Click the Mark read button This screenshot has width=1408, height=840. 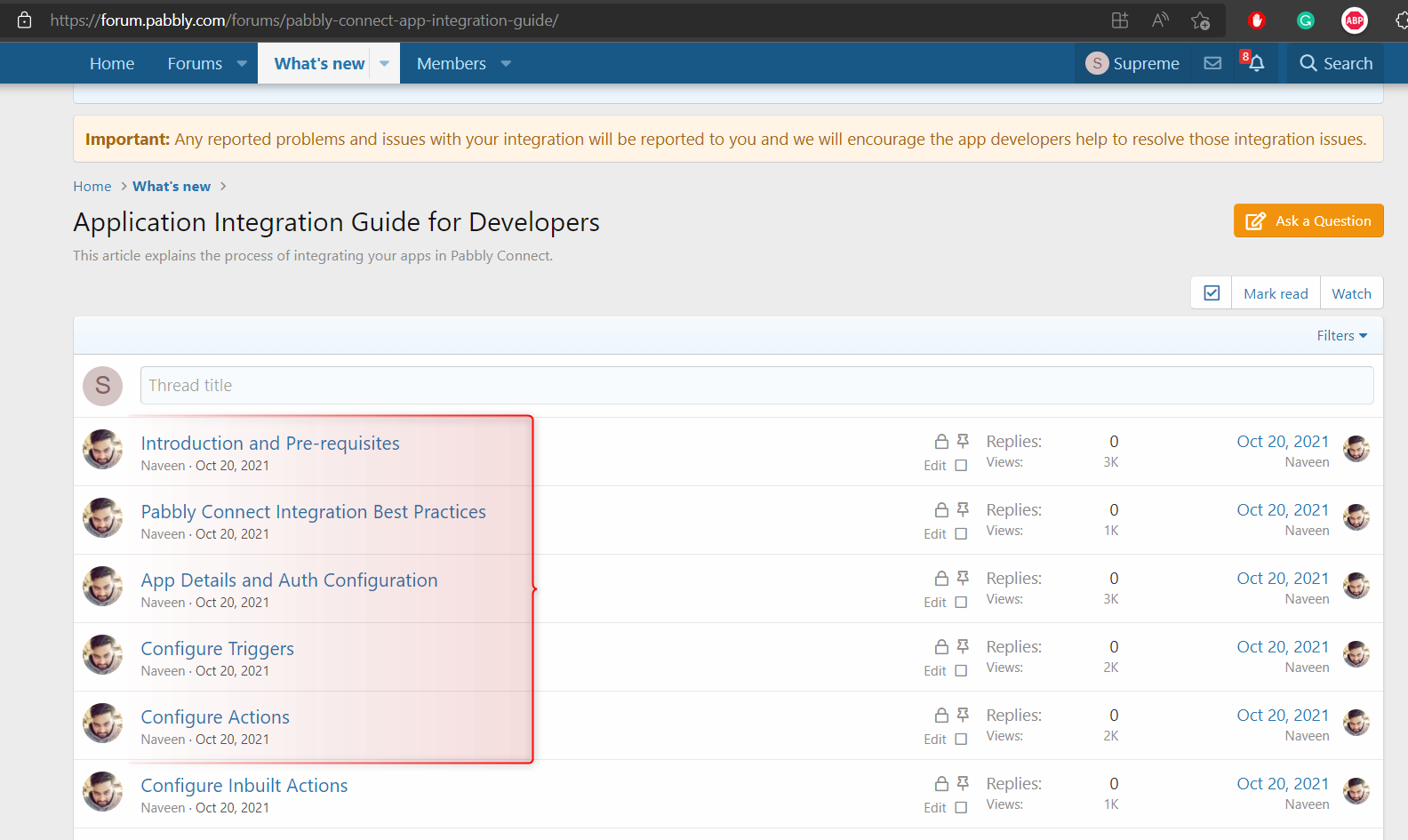click(1276, 293)
